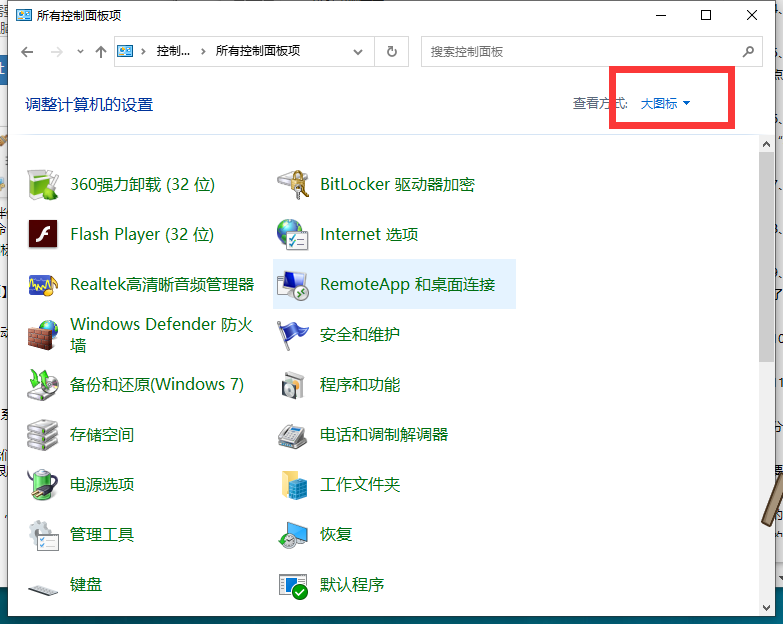Click the forward arrow navigation button
The width and height of the screenshot is (783, 624).
pyautogui.click(x=56, y=51)
